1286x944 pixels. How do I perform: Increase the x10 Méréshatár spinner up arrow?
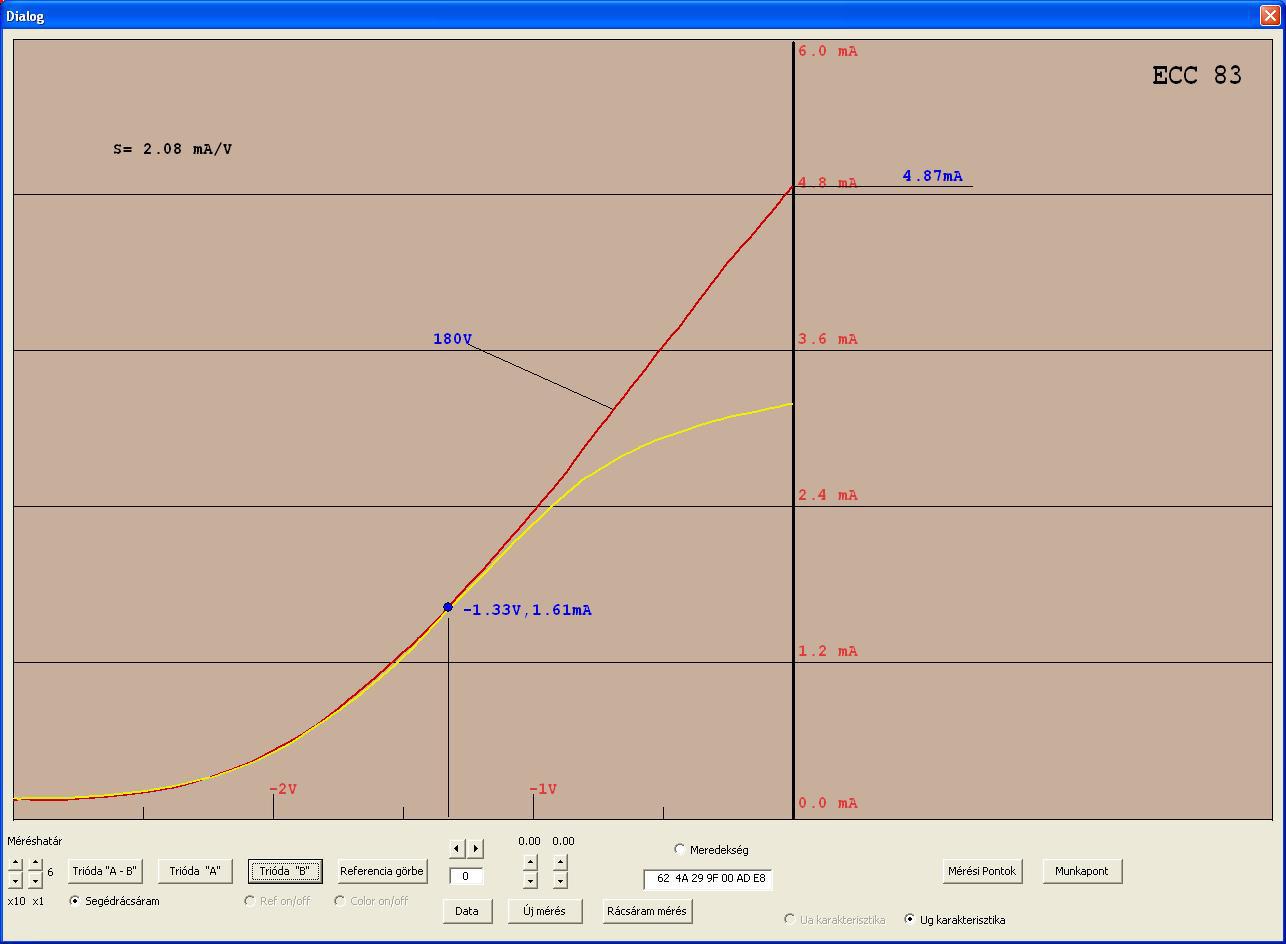(15, 863)
